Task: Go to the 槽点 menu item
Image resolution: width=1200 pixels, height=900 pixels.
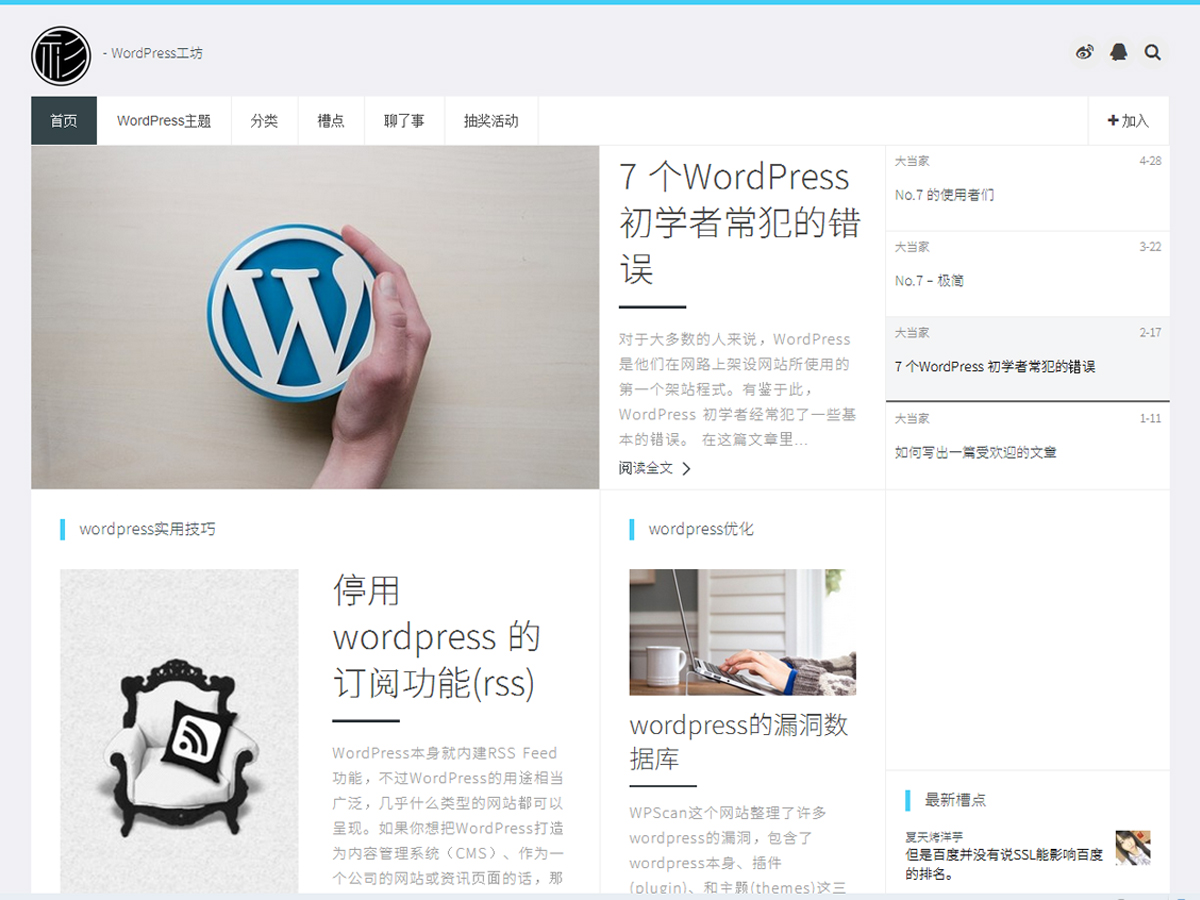Action: (331, 121)
